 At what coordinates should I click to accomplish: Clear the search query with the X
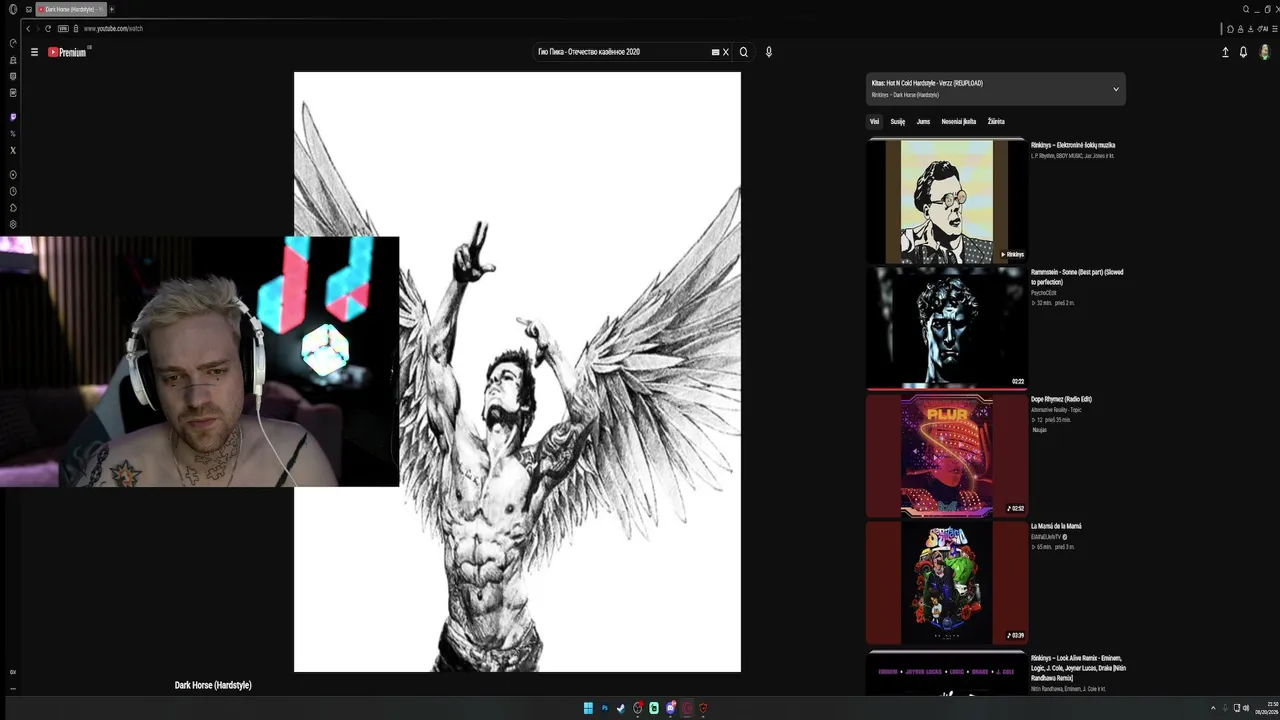[726, 52]
